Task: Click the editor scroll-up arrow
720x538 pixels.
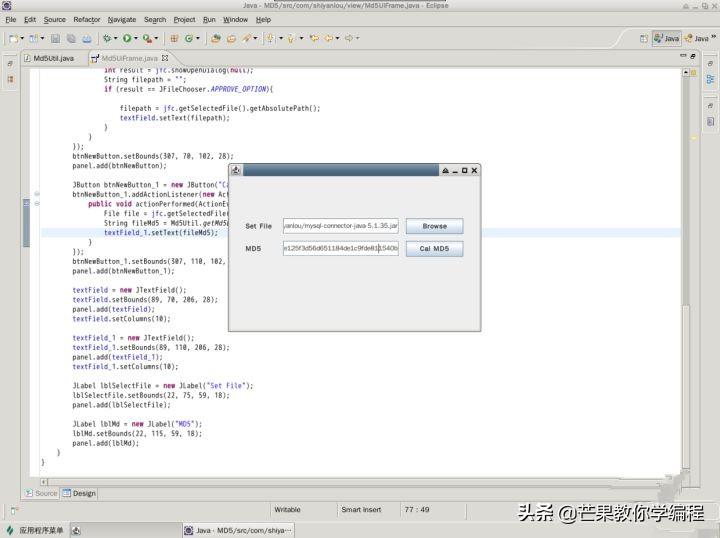Action: [x=686, y=73]
